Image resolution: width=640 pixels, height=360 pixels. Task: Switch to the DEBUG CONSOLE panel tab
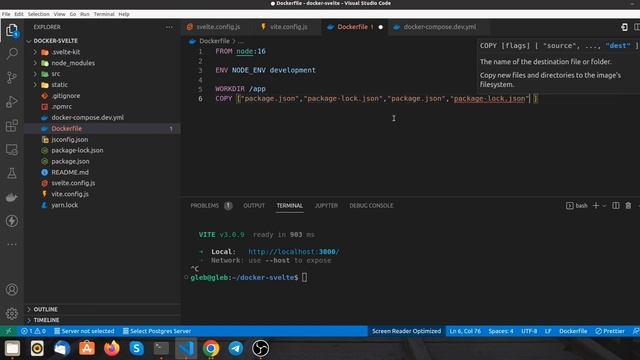pos(371,206)
